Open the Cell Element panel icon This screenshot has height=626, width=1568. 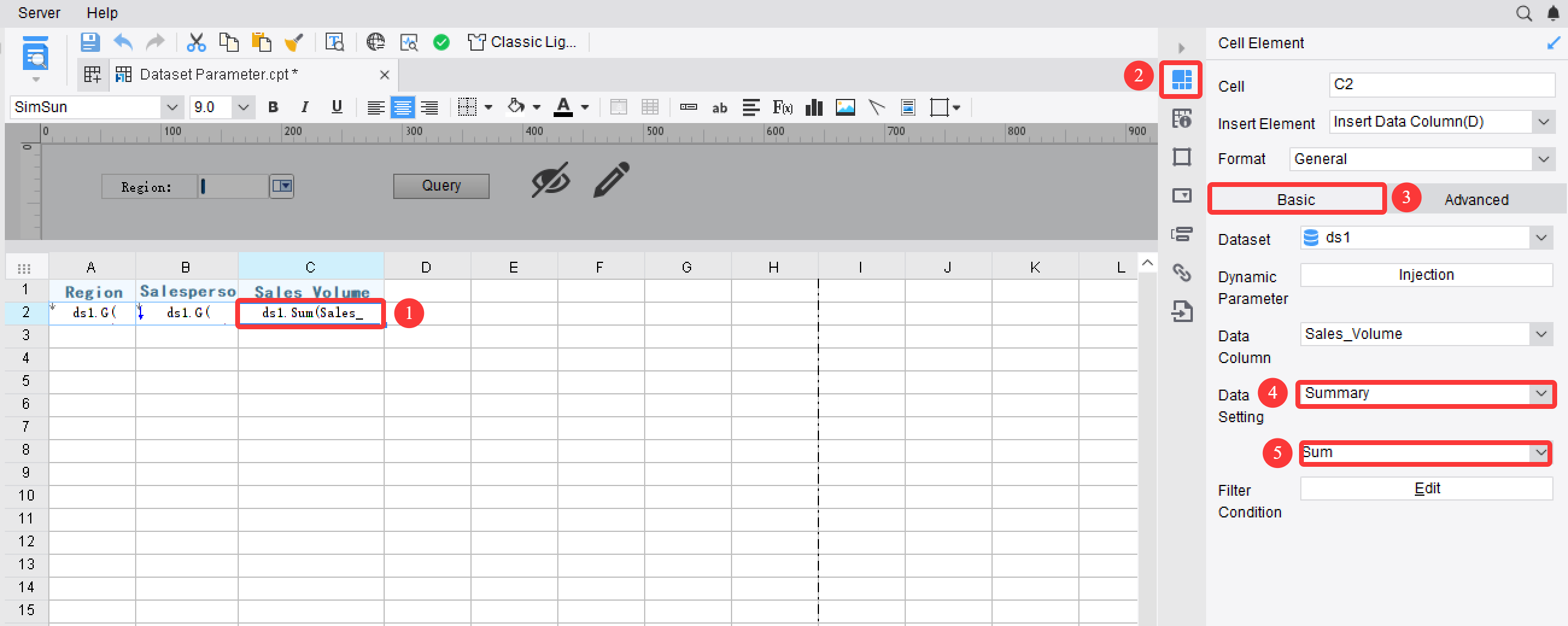pyautogui.click(x=1181, y=79)
